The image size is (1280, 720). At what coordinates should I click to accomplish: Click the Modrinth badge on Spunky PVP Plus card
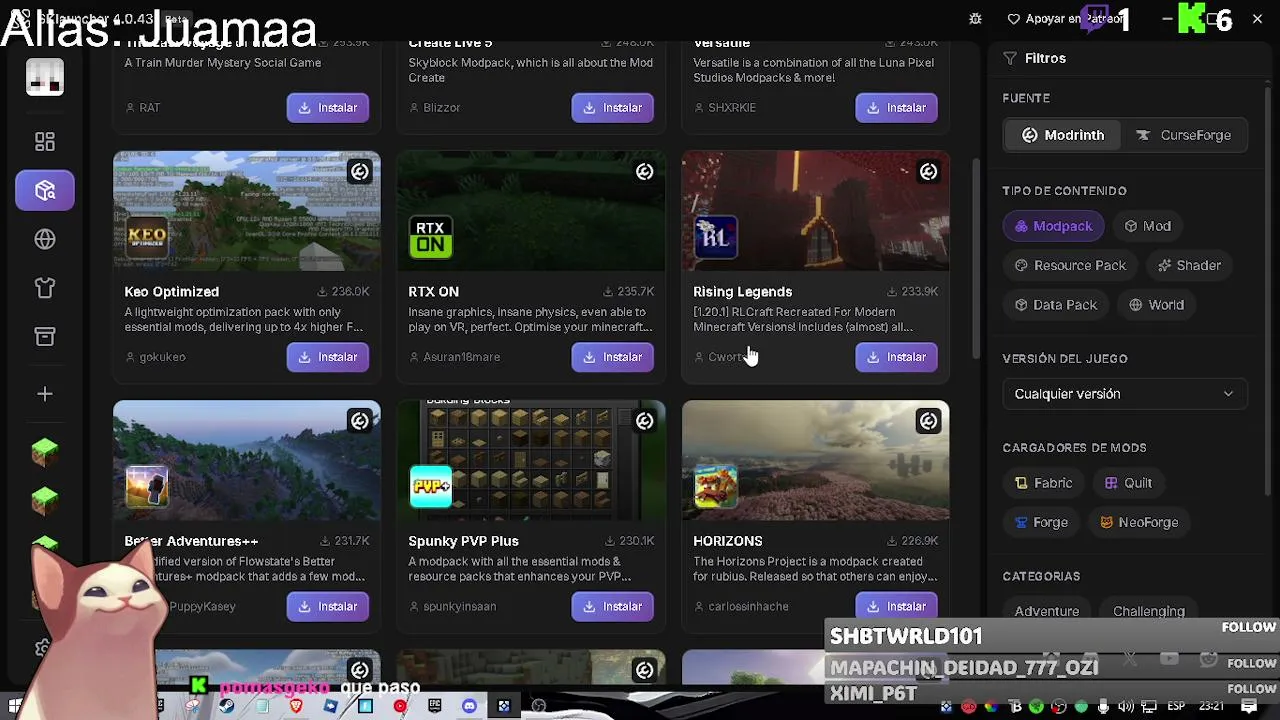tap(644, 421)
